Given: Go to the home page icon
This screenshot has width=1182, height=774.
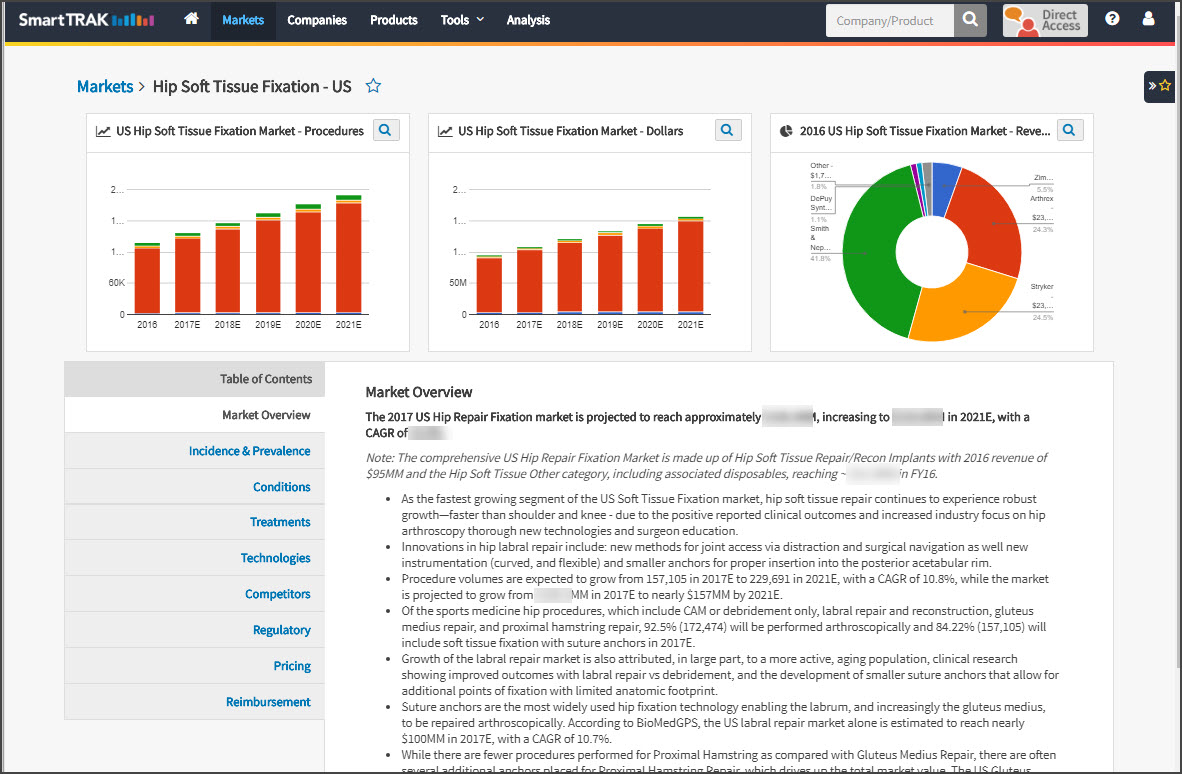Looking at the screenshot, I should 191,19.
